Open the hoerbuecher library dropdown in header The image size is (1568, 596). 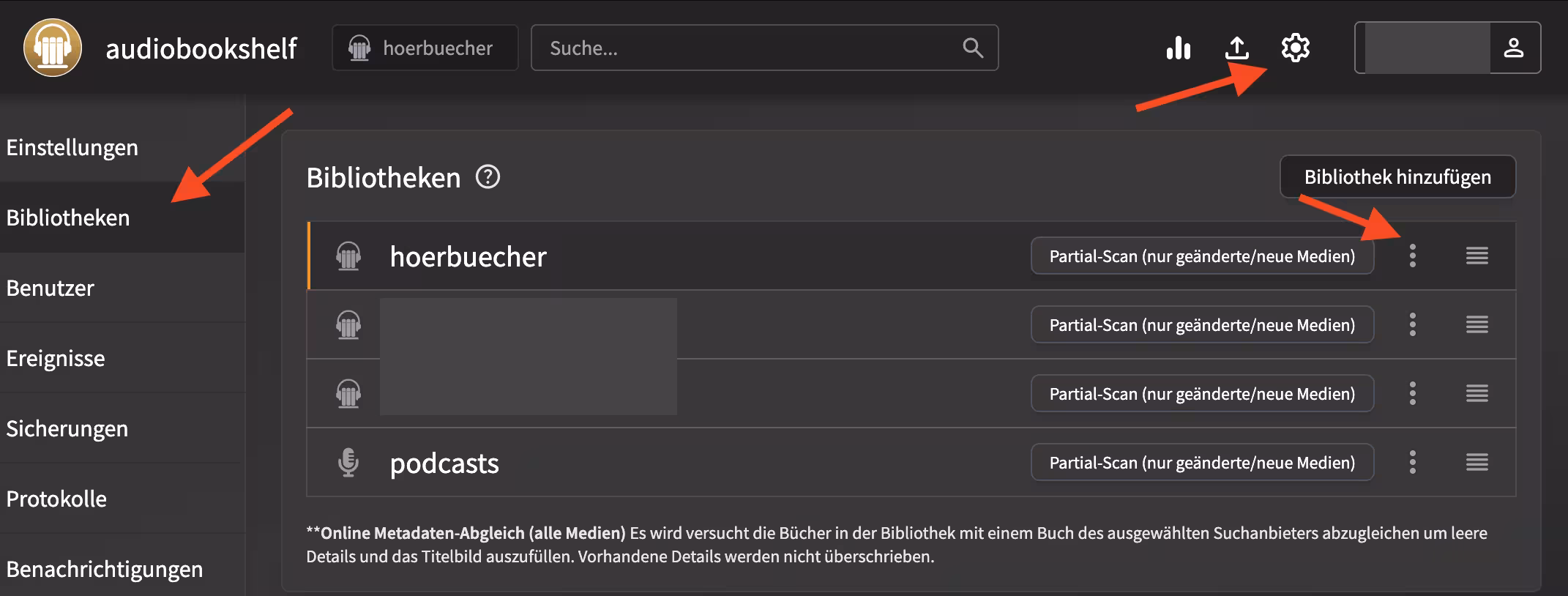tap(425, 48)
